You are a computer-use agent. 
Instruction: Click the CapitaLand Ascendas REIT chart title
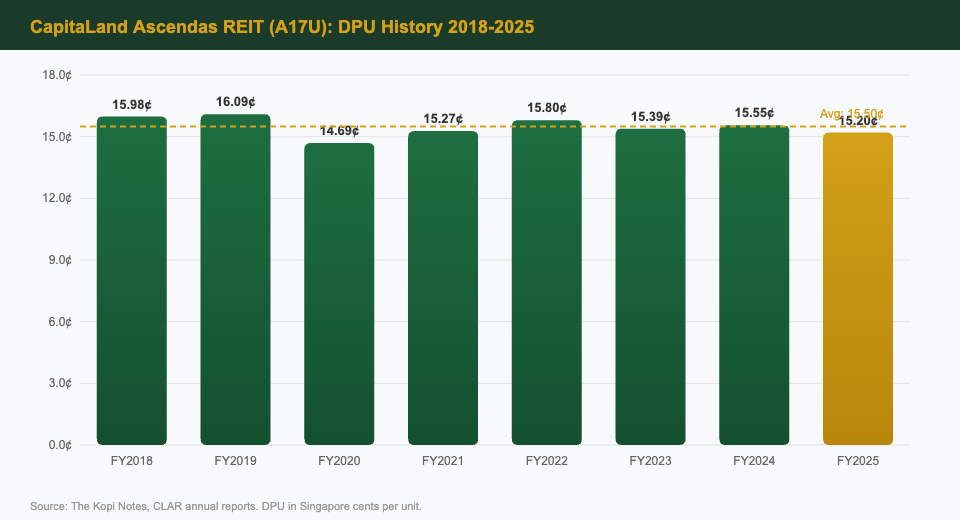click(282, 27)
